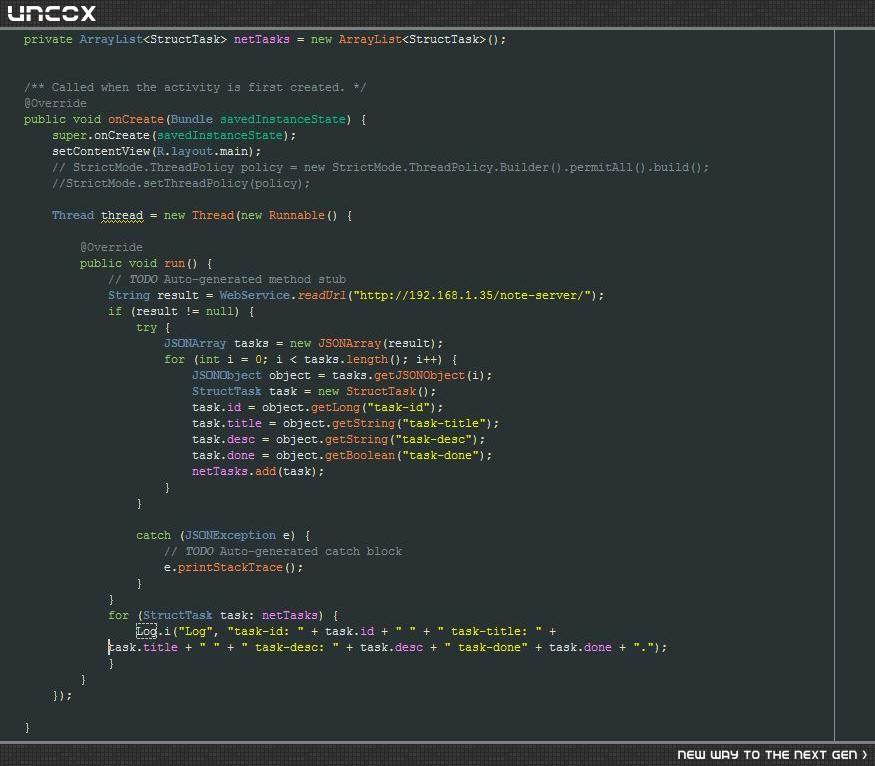Click the 'TODO Auto-generated catch block' comment
This screenshot has width=875, height=766.
point(283,552)
